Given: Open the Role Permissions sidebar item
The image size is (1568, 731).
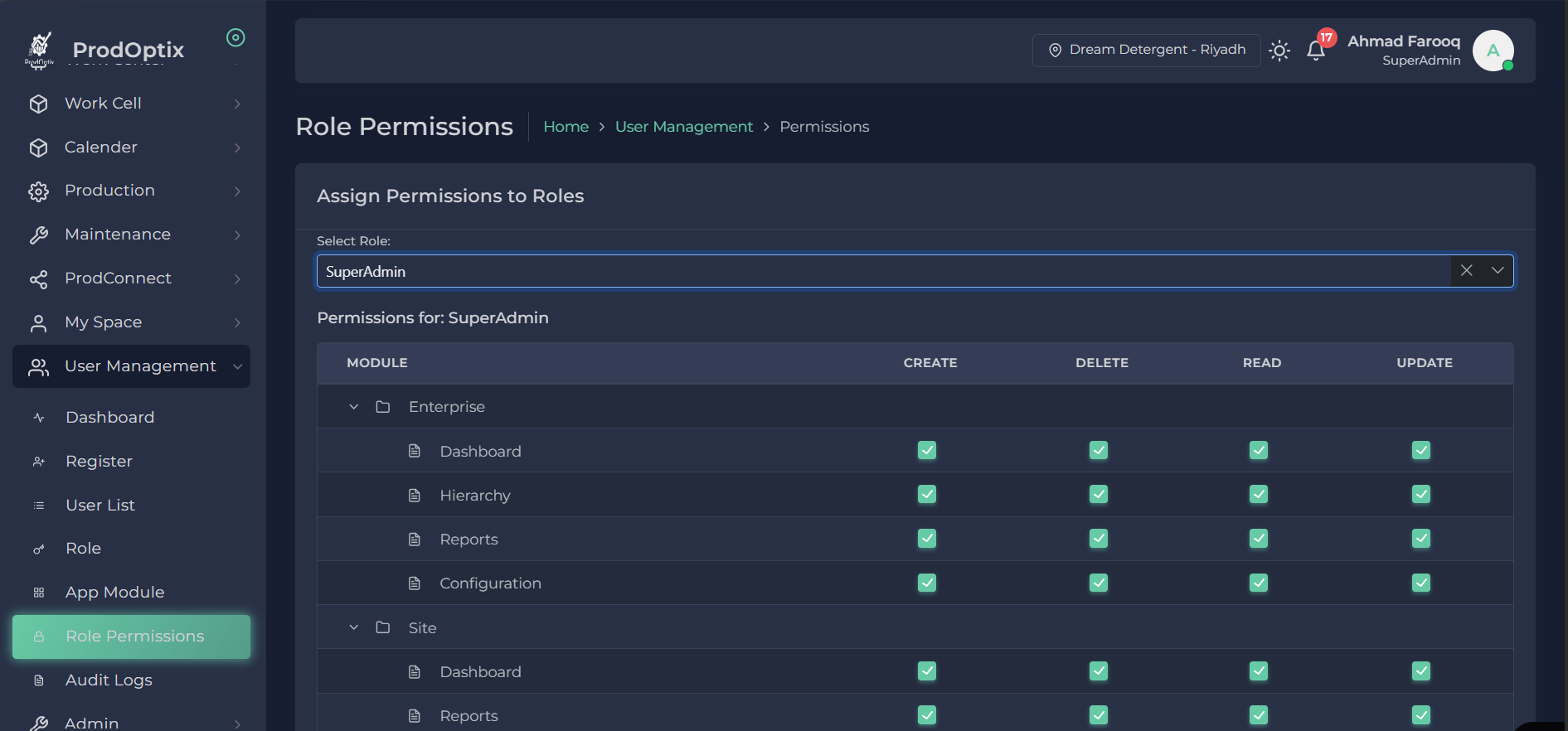Looking at the screenshot, I should pos(131,637).
